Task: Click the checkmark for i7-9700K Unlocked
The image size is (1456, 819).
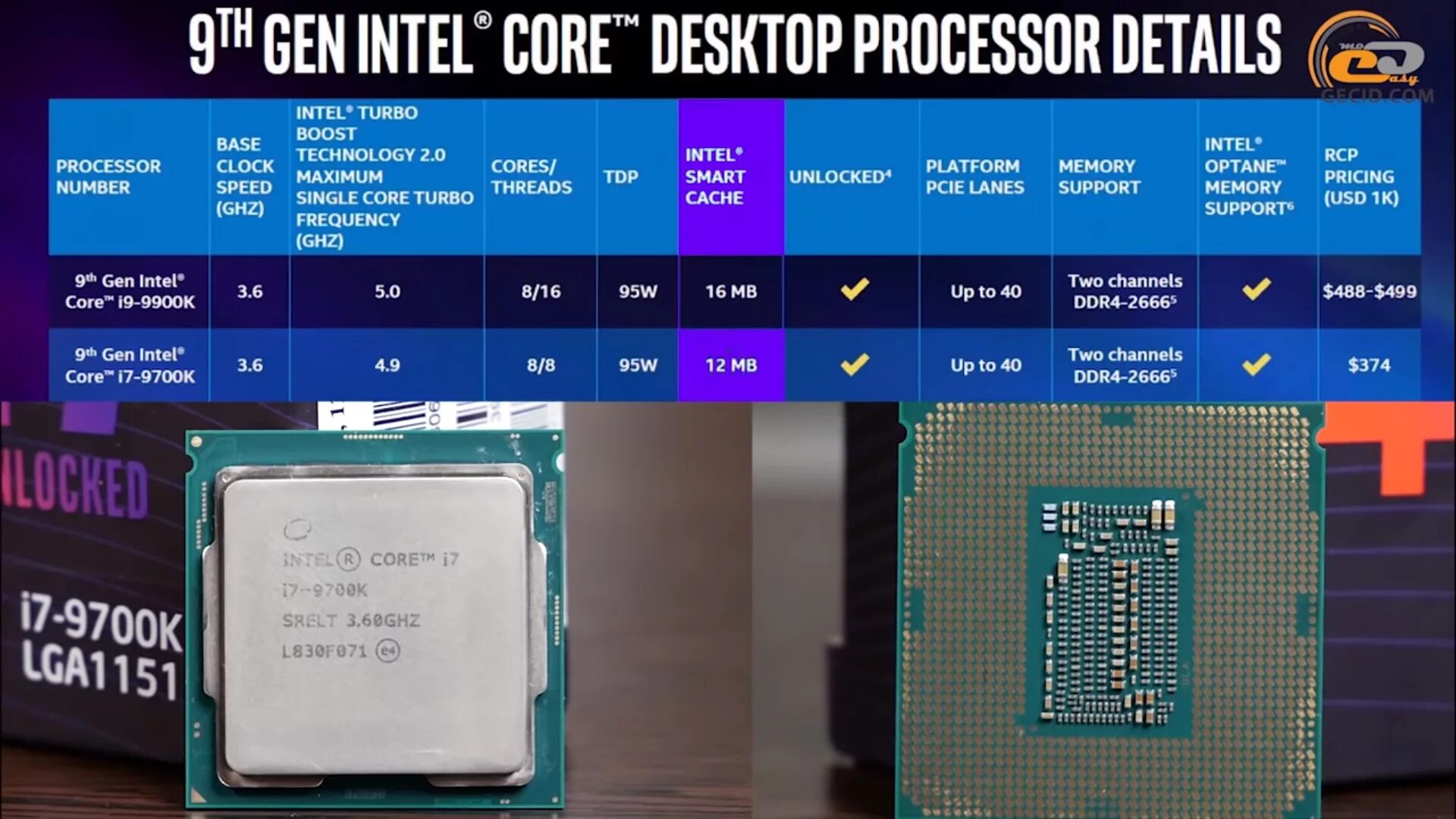Action: pyautogui.click(x=854, y=363)
